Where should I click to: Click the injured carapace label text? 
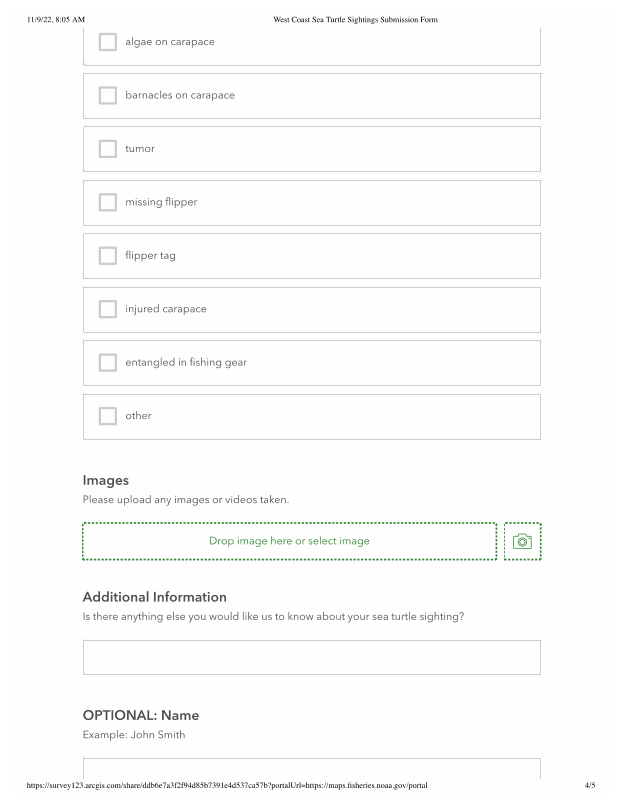(x=166, y=309)
